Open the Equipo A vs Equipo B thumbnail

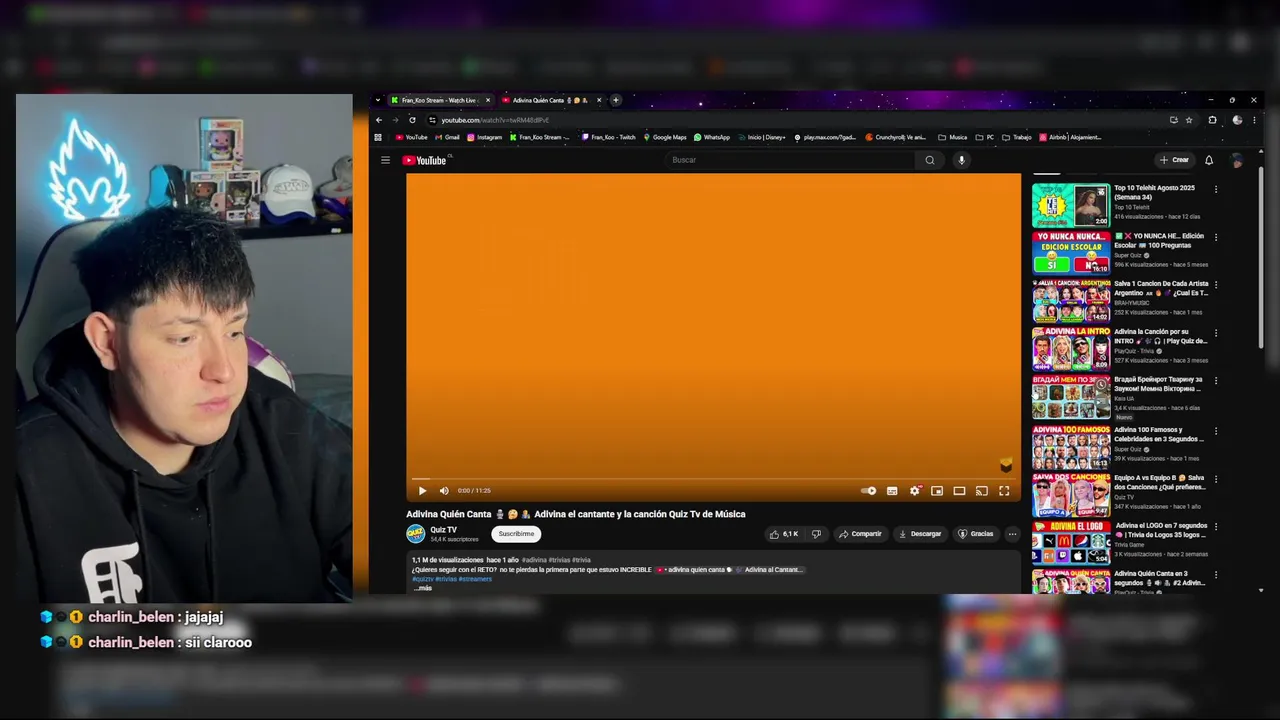(x=1071, y=495)
